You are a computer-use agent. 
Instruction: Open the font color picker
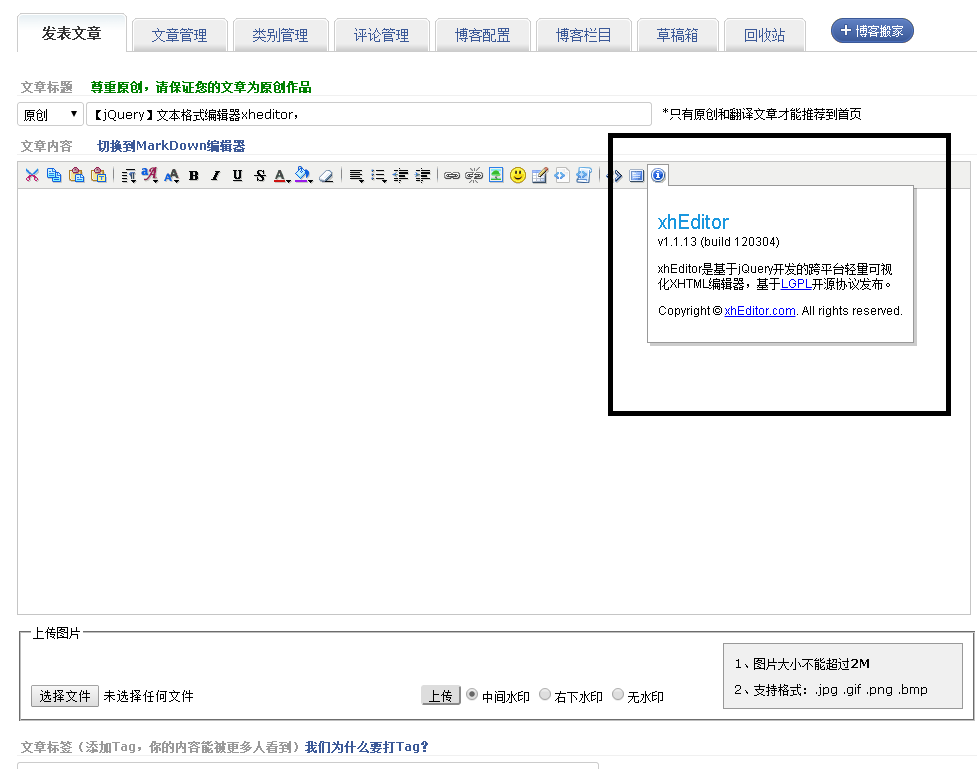pos(281,175)
